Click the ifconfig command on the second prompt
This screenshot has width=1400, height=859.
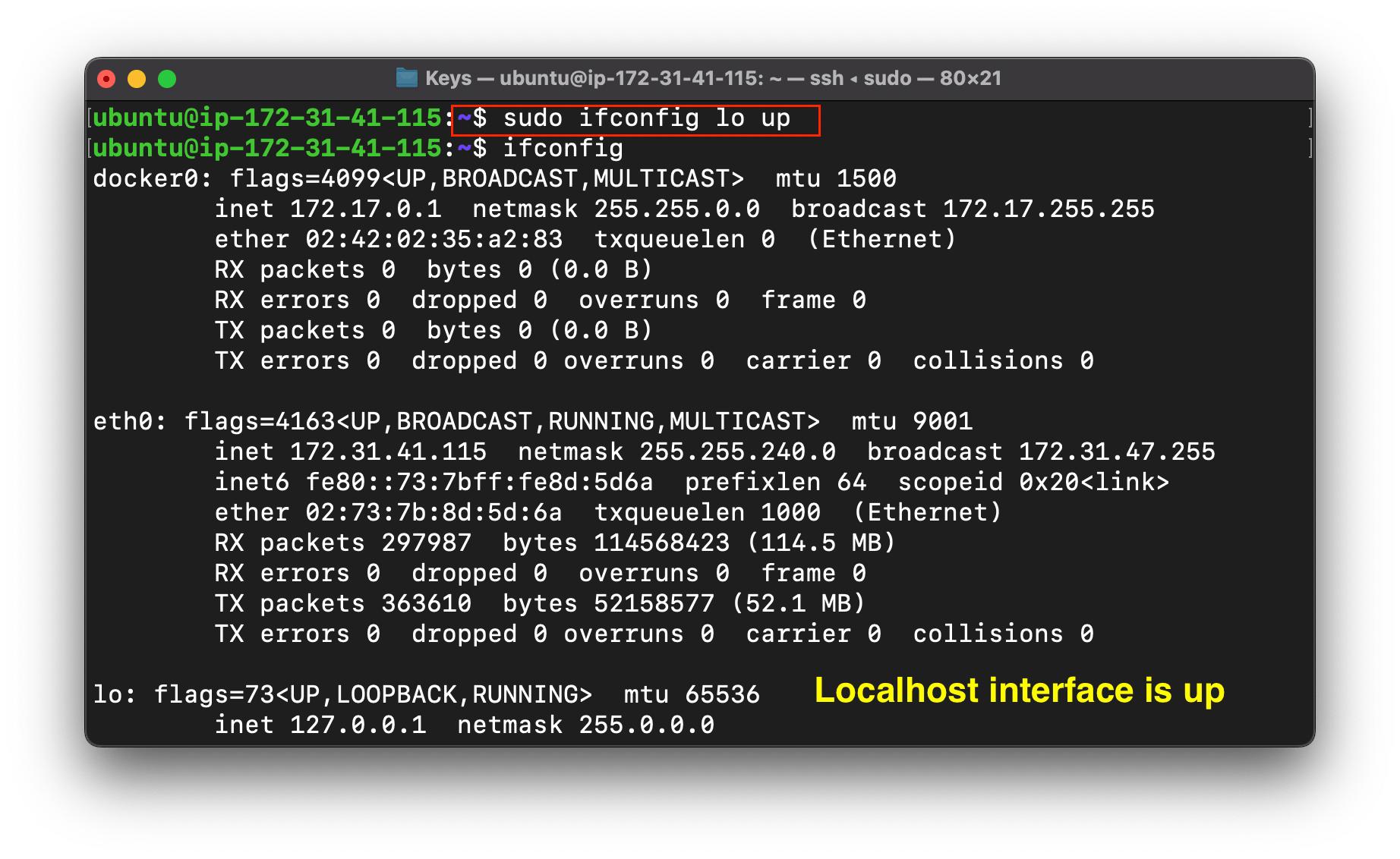click(x=564, y=148)
